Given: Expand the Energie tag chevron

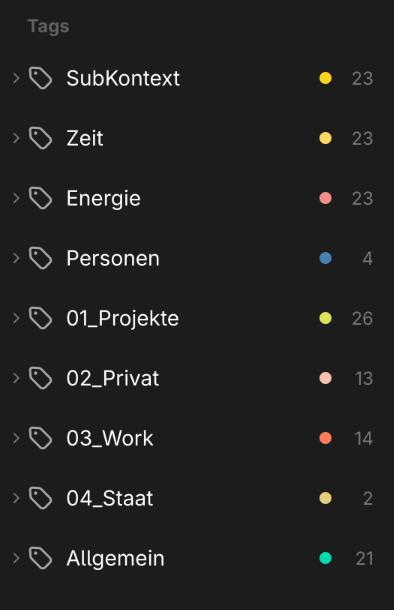Looking at the screenshot, I should pyautogui.click(x=16, y=198).
